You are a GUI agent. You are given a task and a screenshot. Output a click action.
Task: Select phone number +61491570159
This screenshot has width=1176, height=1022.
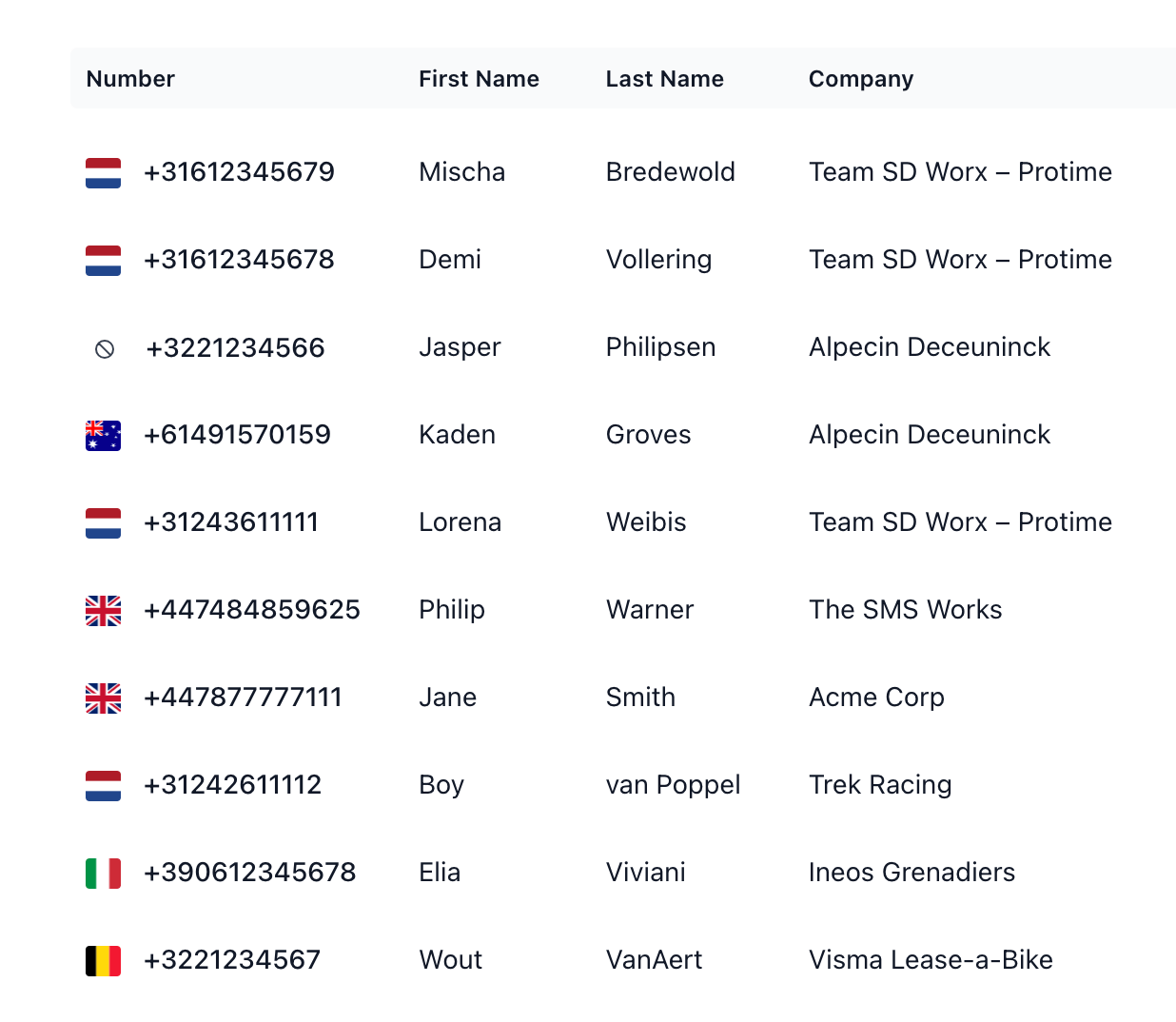tap(237, 435)
